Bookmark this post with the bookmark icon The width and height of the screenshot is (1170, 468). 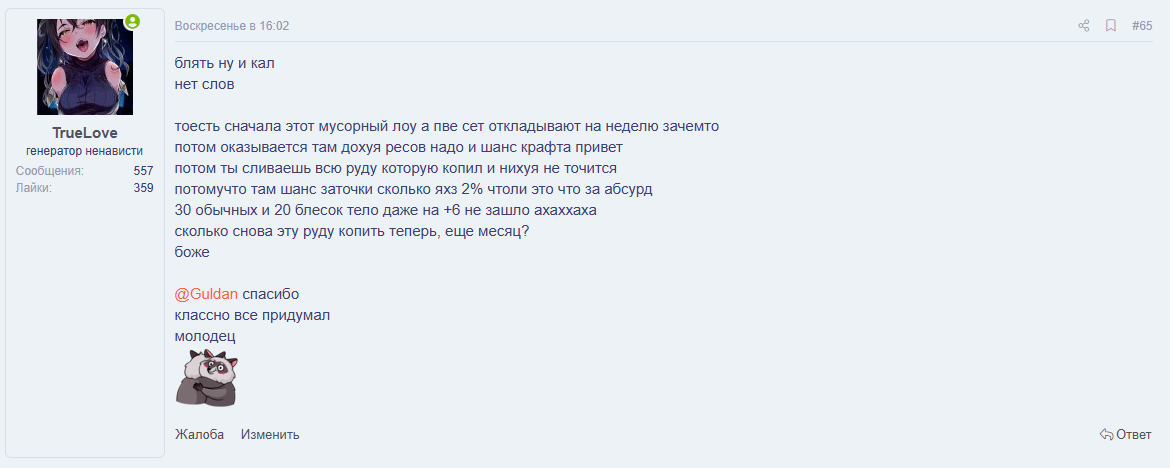[x=1110, y=26]
